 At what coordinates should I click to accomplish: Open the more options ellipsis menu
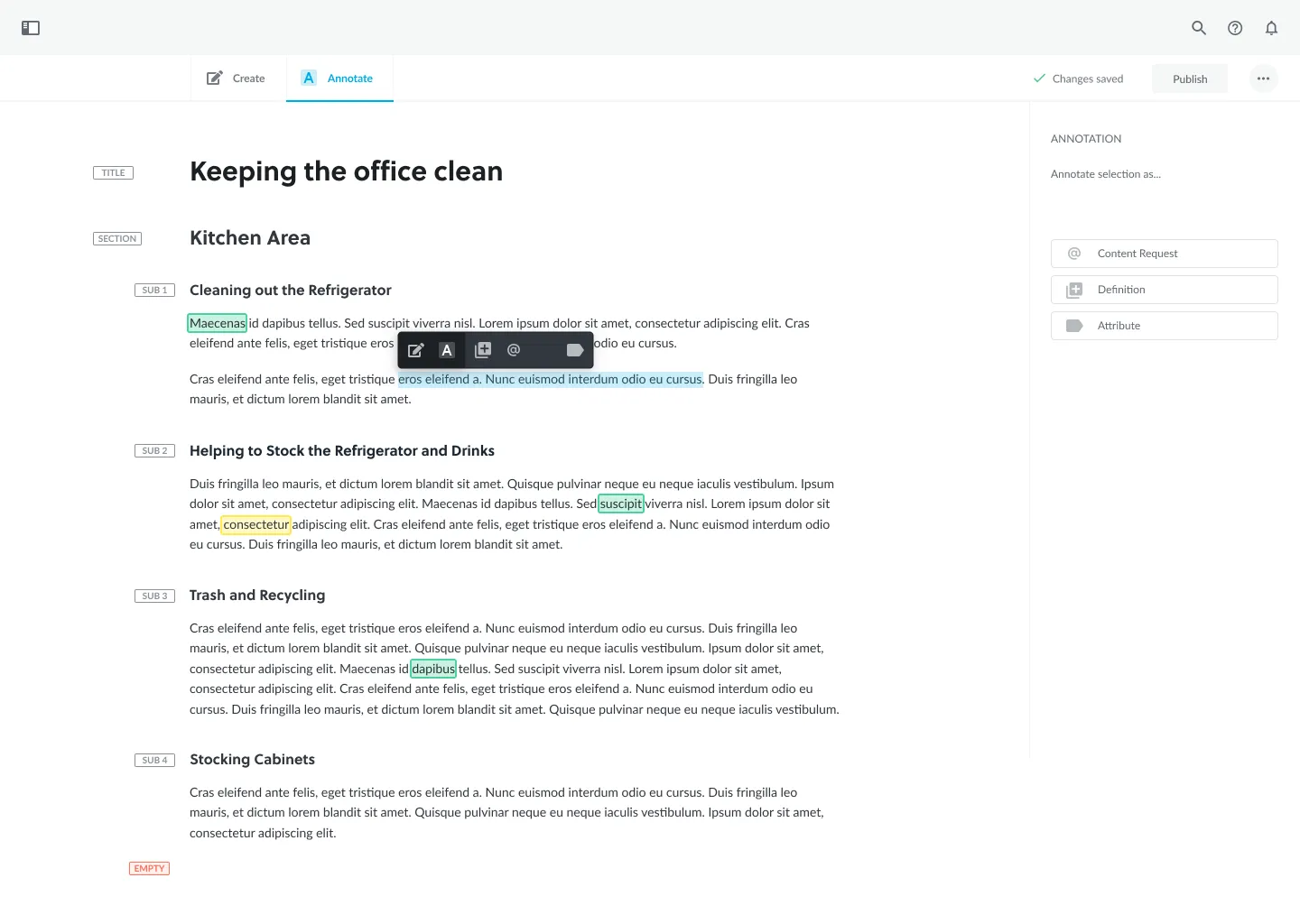click(x=1263, y=79)
